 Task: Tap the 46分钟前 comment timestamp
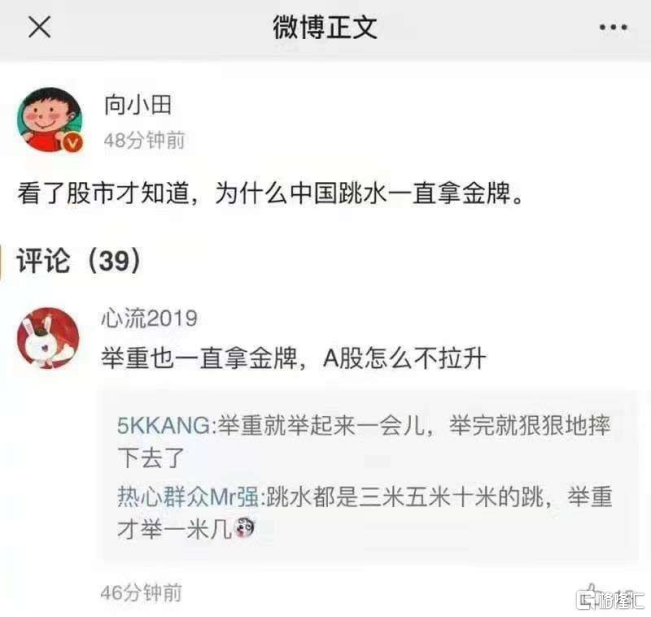click(x=141, y=593)
